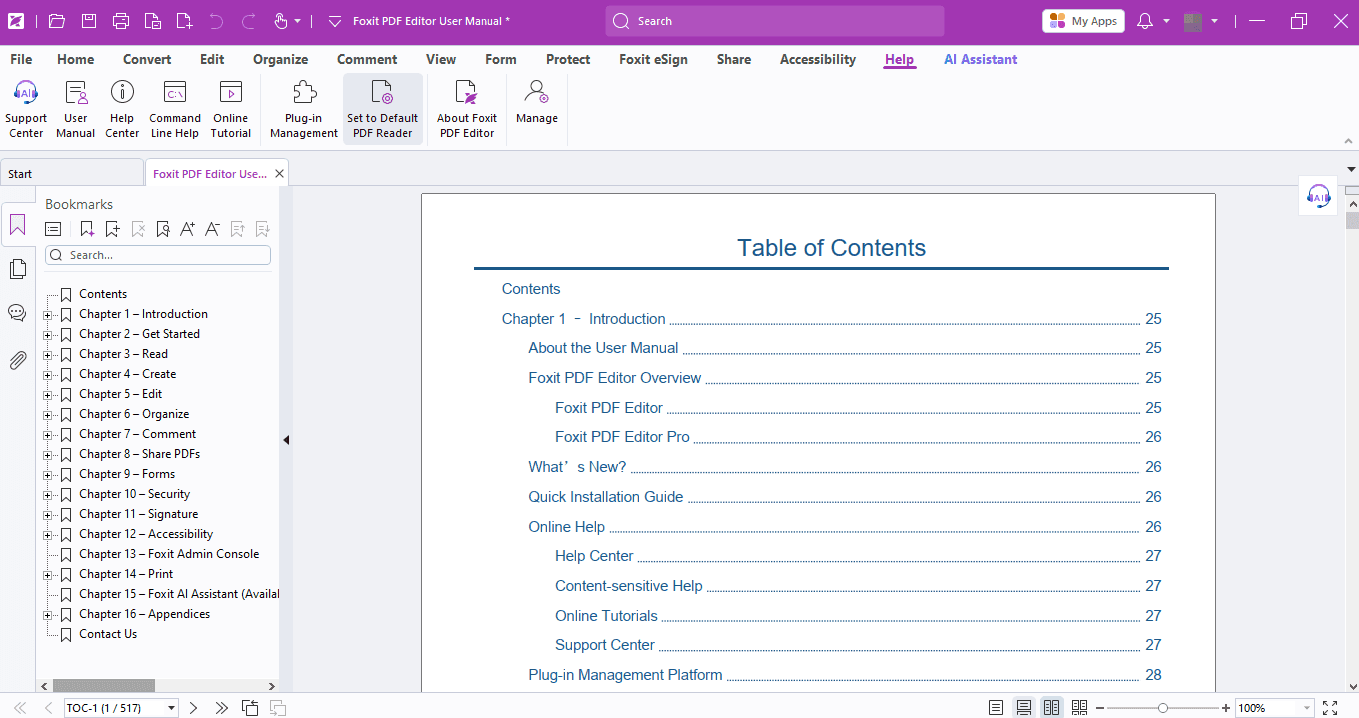Open Hand tool dropdown arrow
The image size is (1359, 718).
pyautogui.click(x=297, y=21)
